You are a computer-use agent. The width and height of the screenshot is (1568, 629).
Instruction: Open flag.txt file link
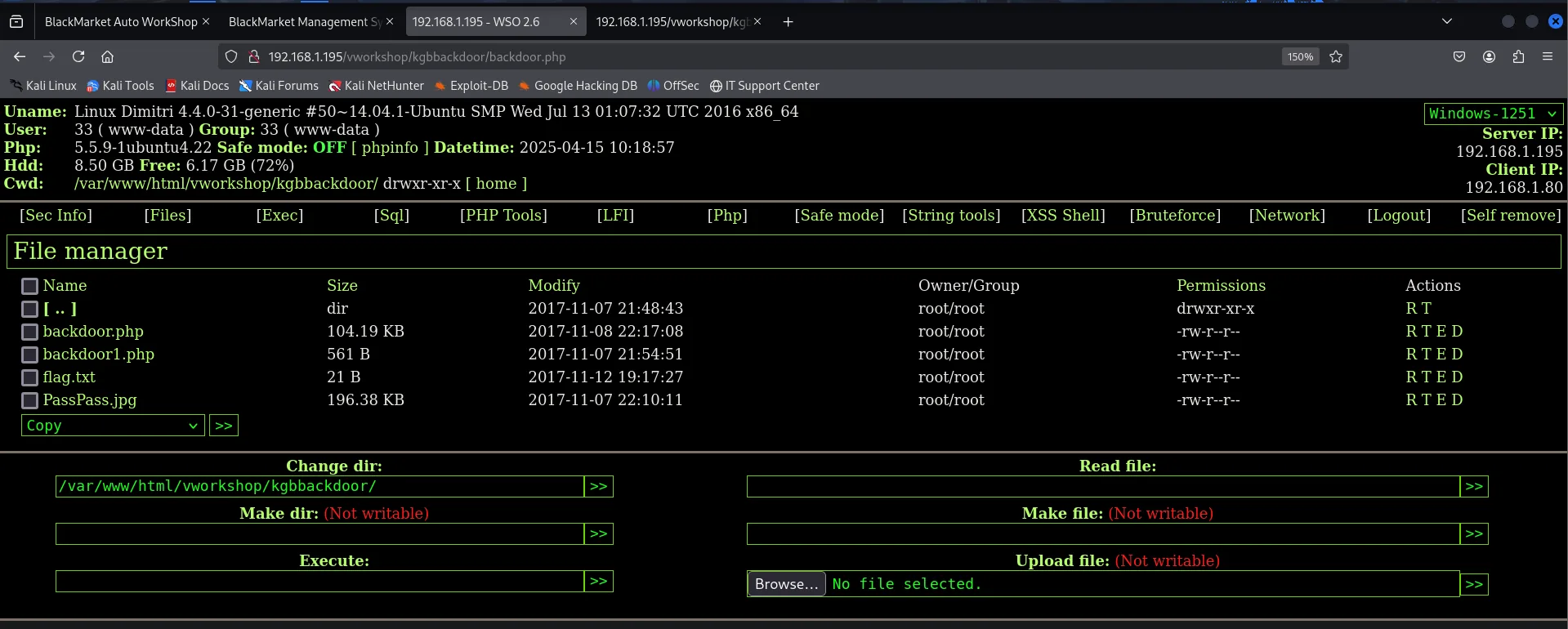69,377
